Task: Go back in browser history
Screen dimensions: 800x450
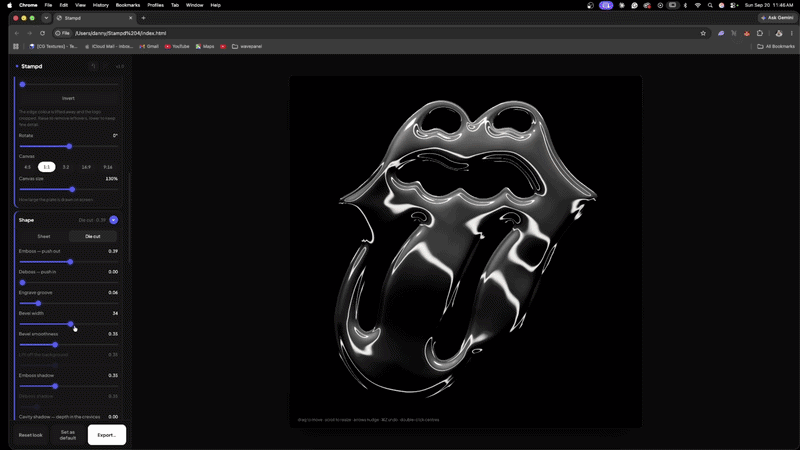Action: pyautogui.click(x=17, y=33)
